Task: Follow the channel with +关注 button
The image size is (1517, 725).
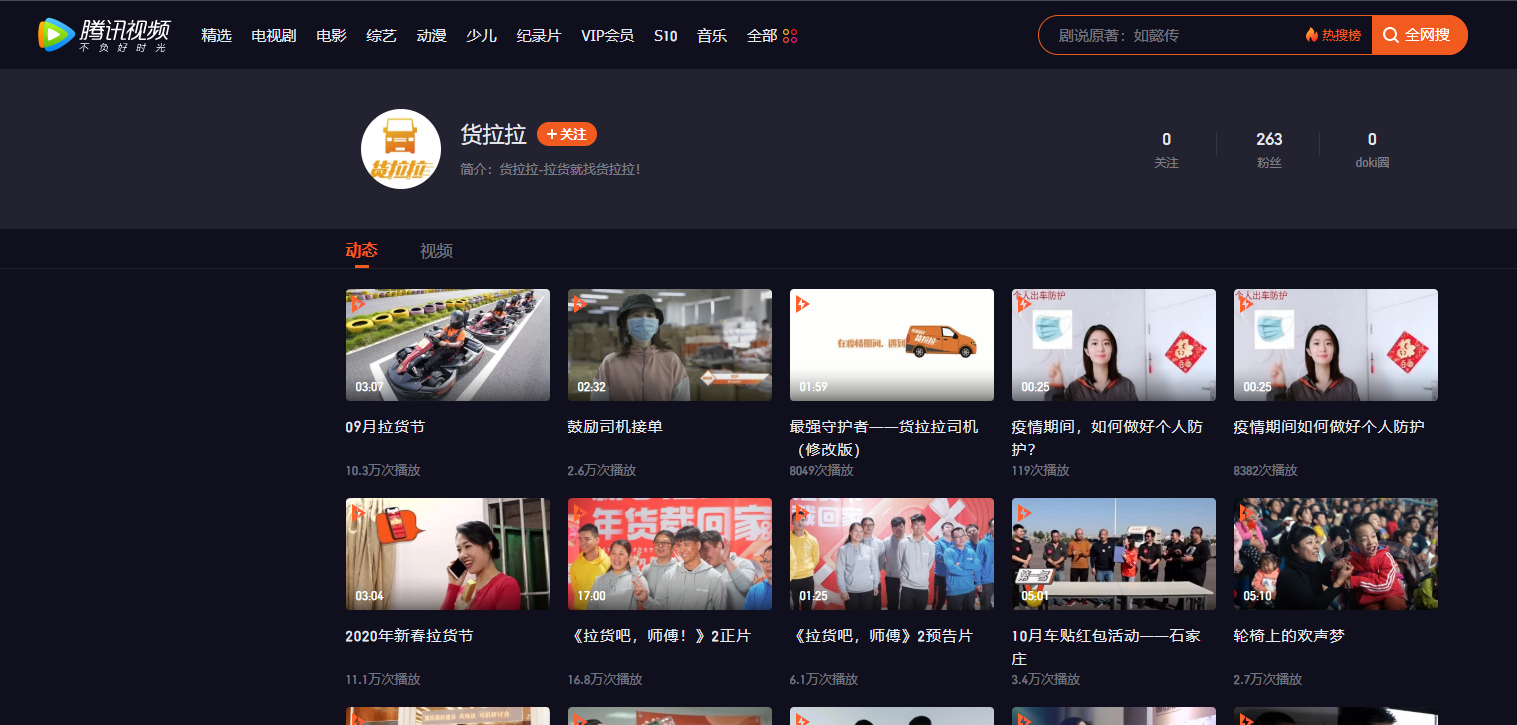Action: click(566, 133)
